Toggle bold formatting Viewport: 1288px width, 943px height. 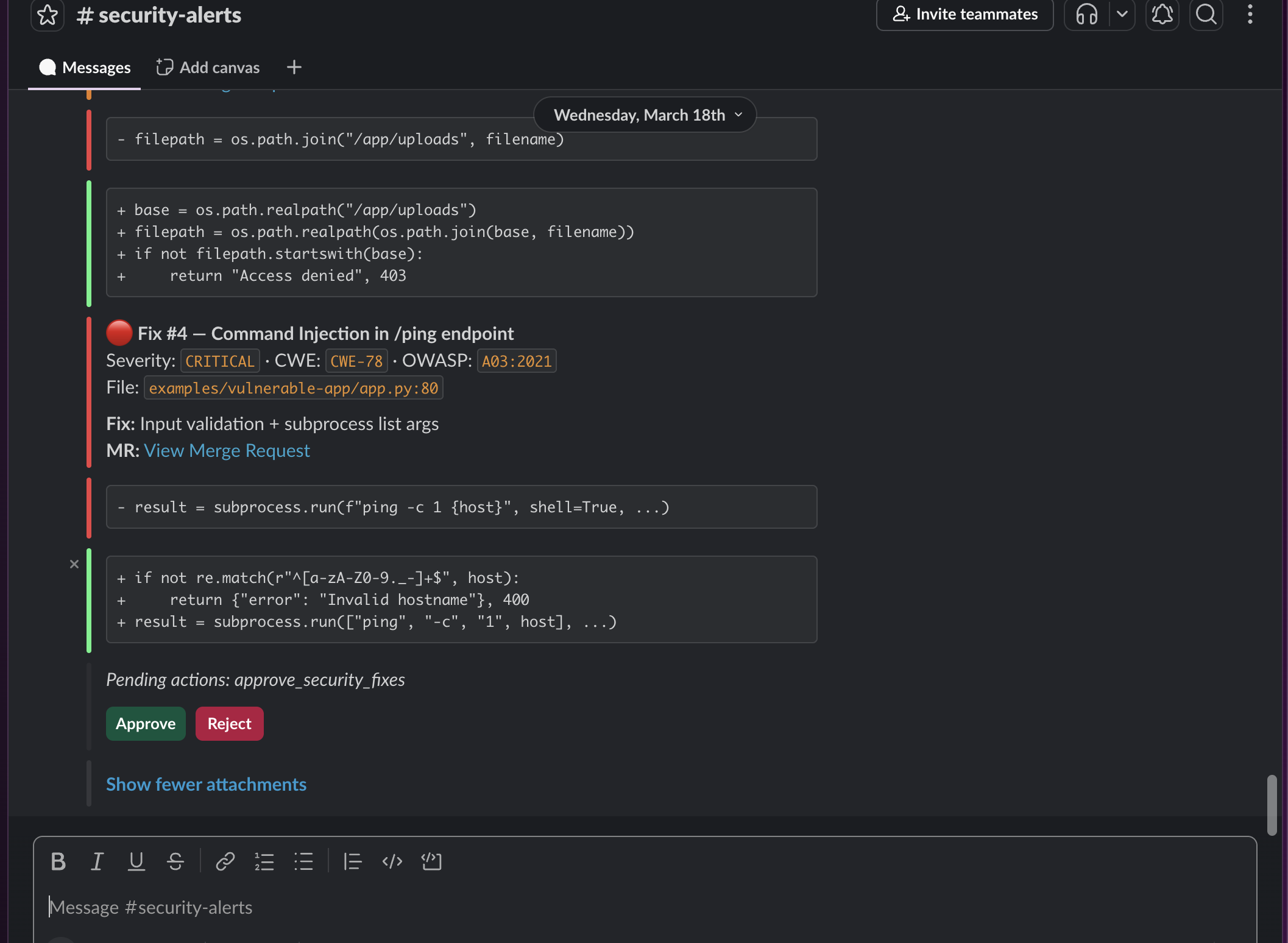[58, 861]
